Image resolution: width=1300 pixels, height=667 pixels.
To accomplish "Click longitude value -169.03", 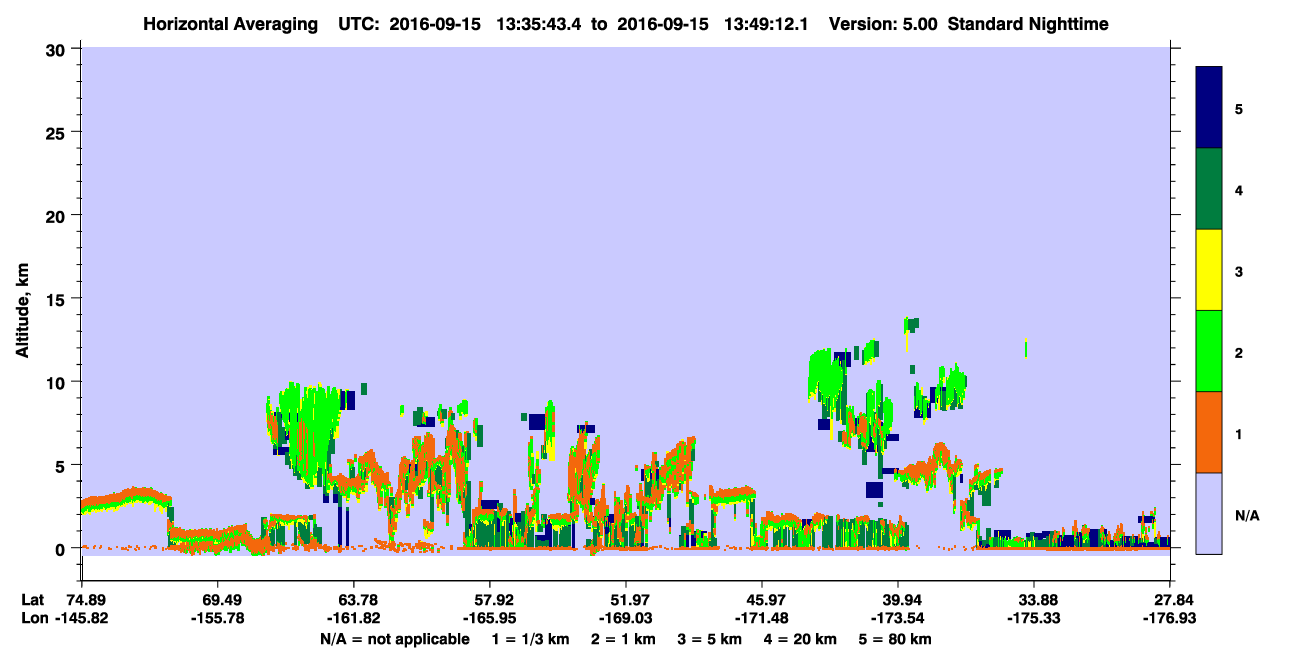I will point(625,619).
